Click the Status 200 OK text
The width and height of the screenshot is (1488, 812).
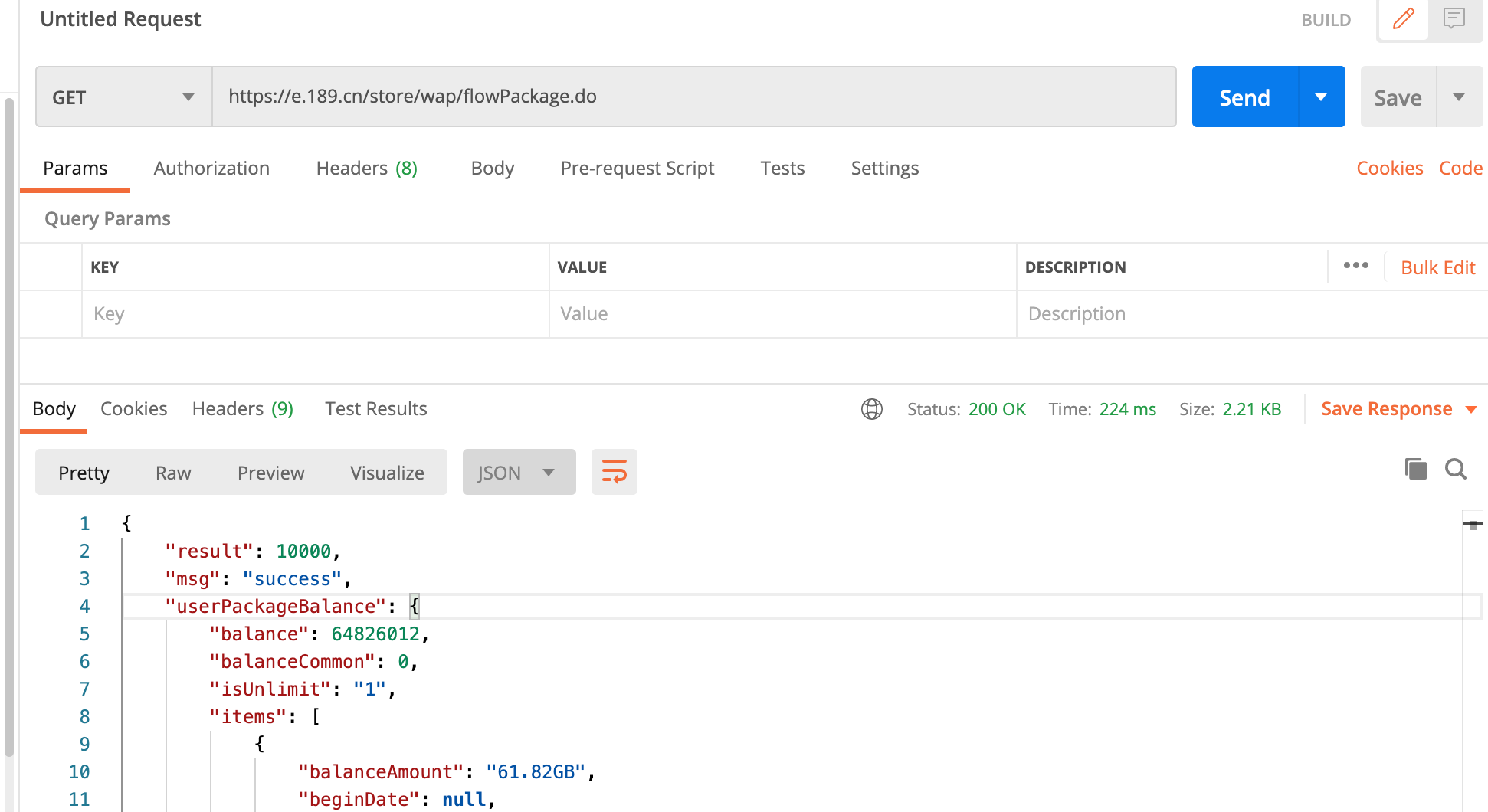(967, 409)
